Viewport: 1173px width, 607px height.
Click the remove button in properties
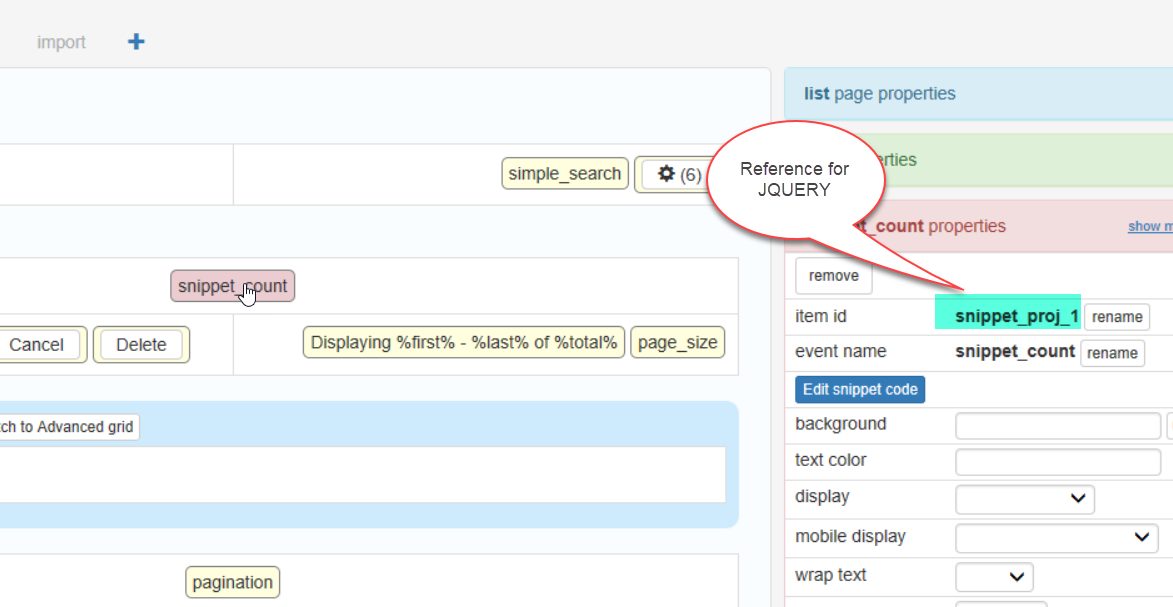pos(833,276)
